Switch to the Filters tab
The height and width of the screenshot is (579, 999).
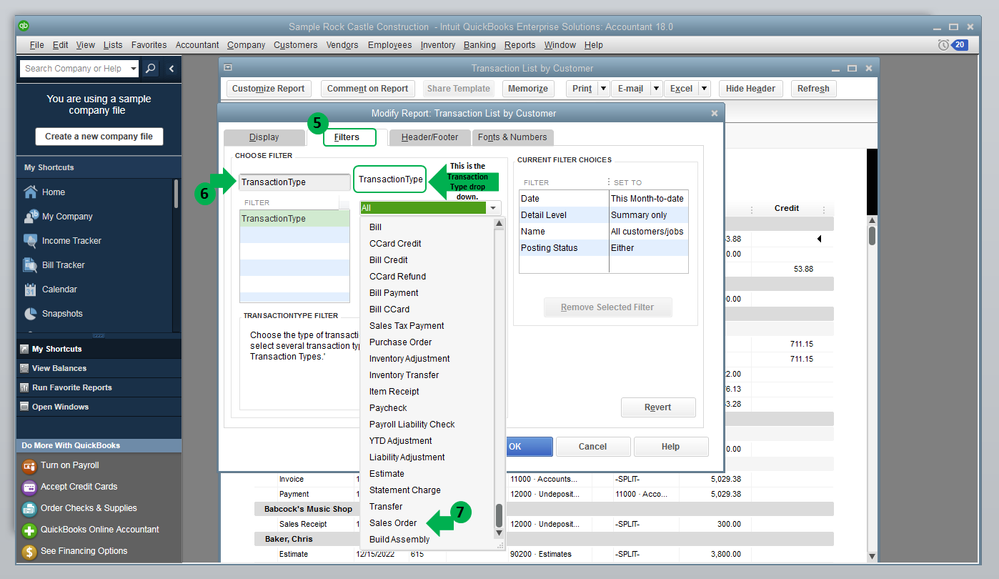pyautogui.click(x=347, y=137)
